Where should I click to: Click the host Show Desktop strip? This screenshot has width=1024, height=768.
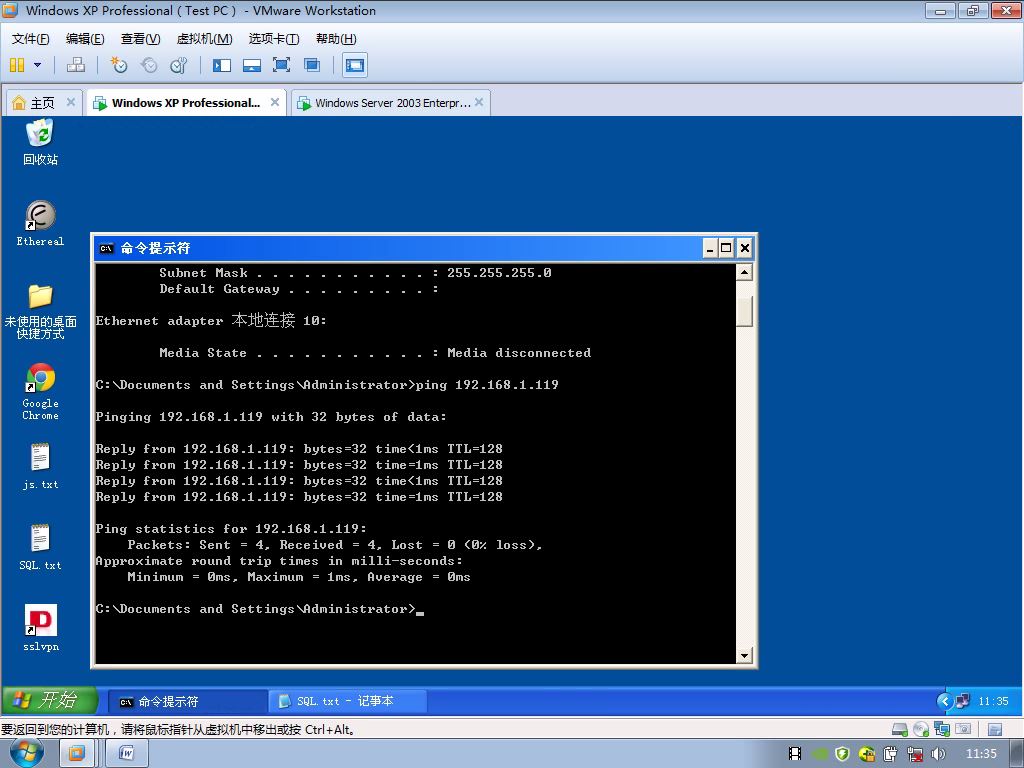coord(1017,754)
